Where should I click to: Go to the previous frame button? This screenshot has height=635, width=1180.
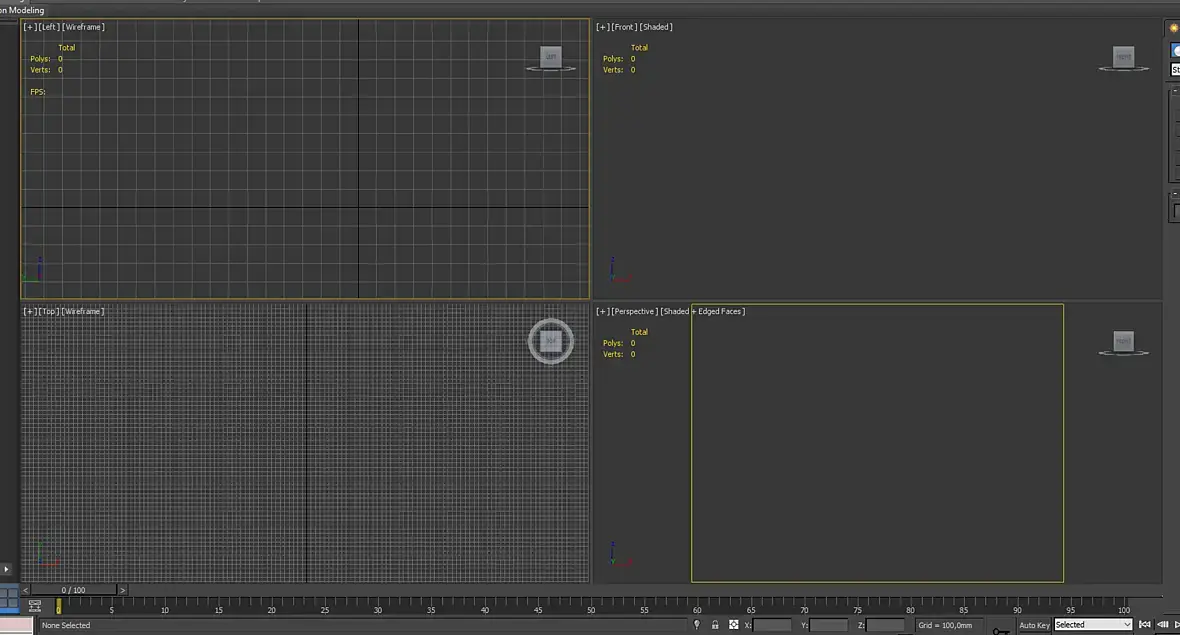[x=1163, y=624]
